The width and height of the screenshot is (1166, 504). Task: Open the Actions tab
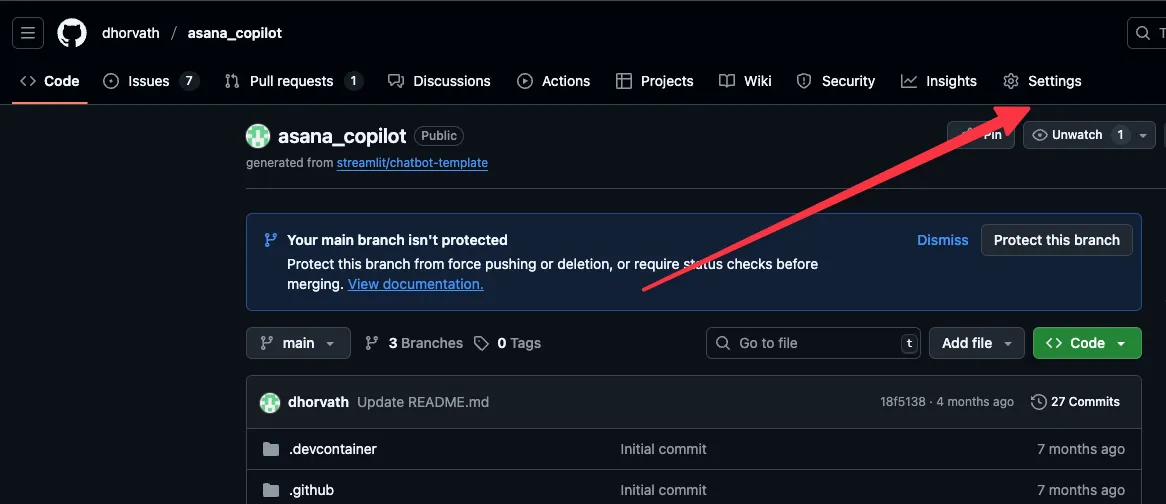(554, 81)
